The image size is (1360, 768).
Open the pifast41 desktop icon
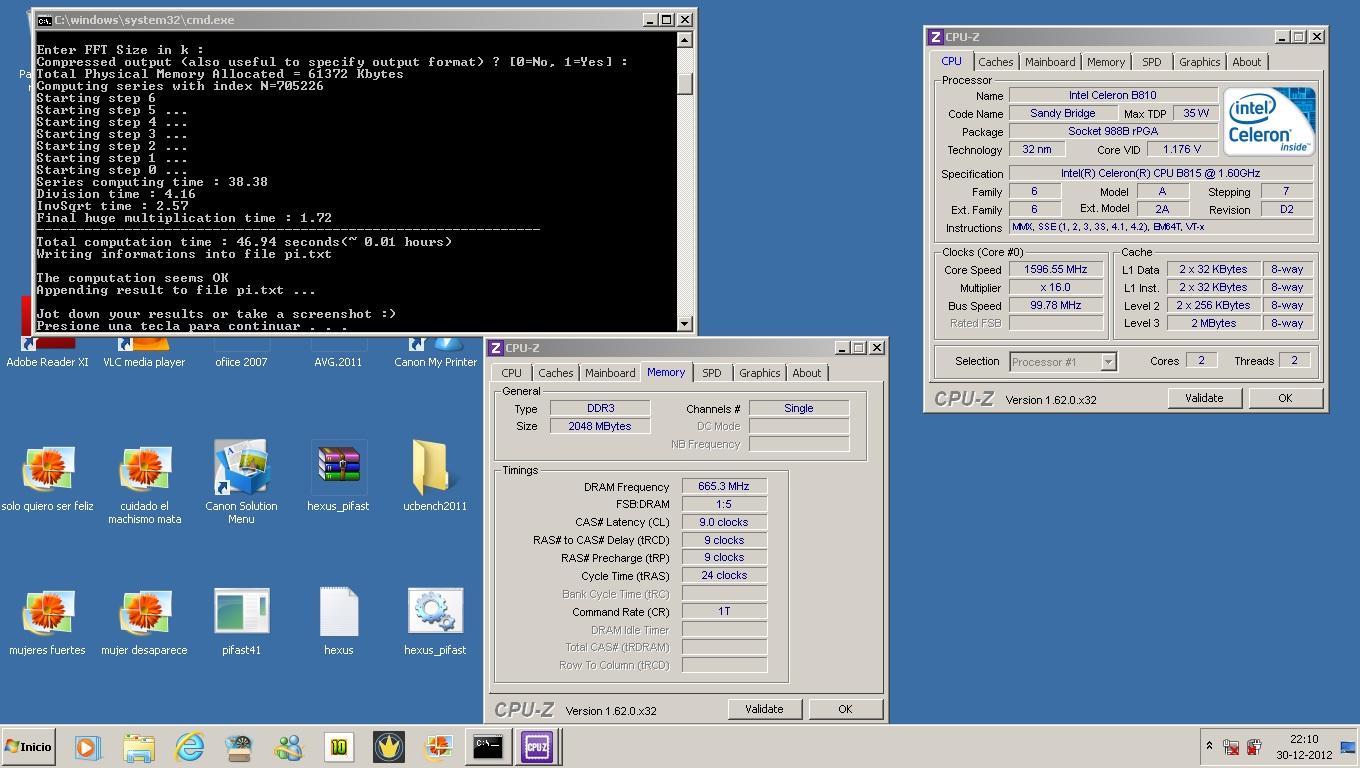241,622
